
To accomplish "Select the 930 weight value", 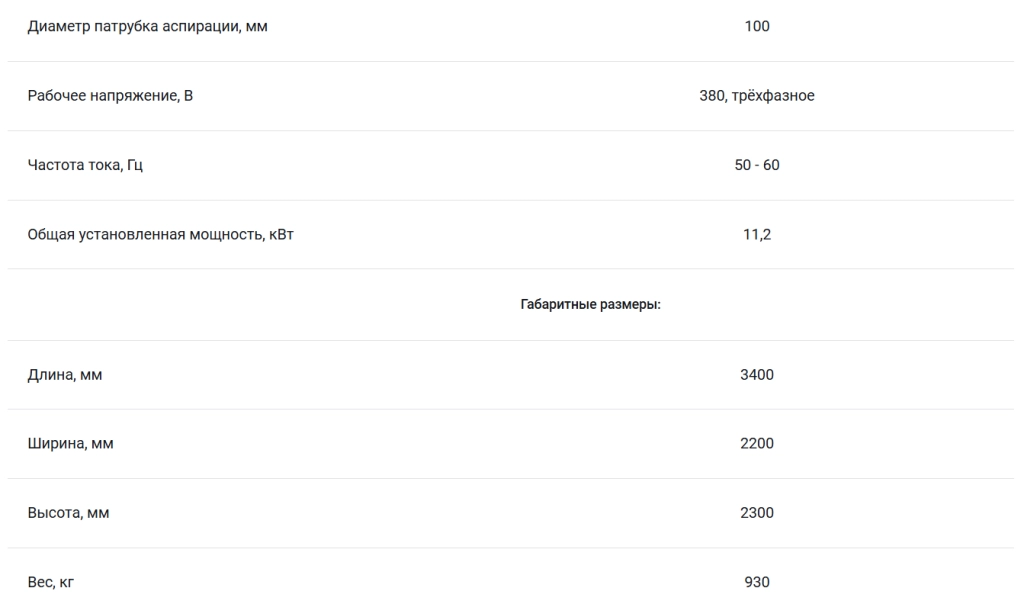I will click(x=757, y=582).
